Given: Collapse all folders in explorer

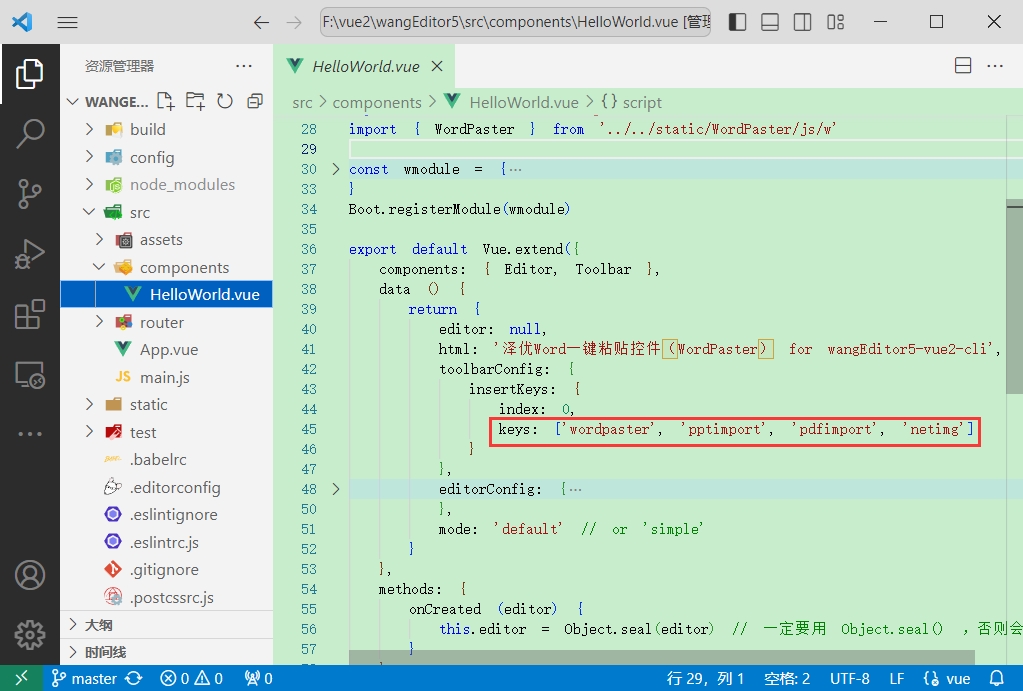Looking at the screenshot, I should point(255,101).
